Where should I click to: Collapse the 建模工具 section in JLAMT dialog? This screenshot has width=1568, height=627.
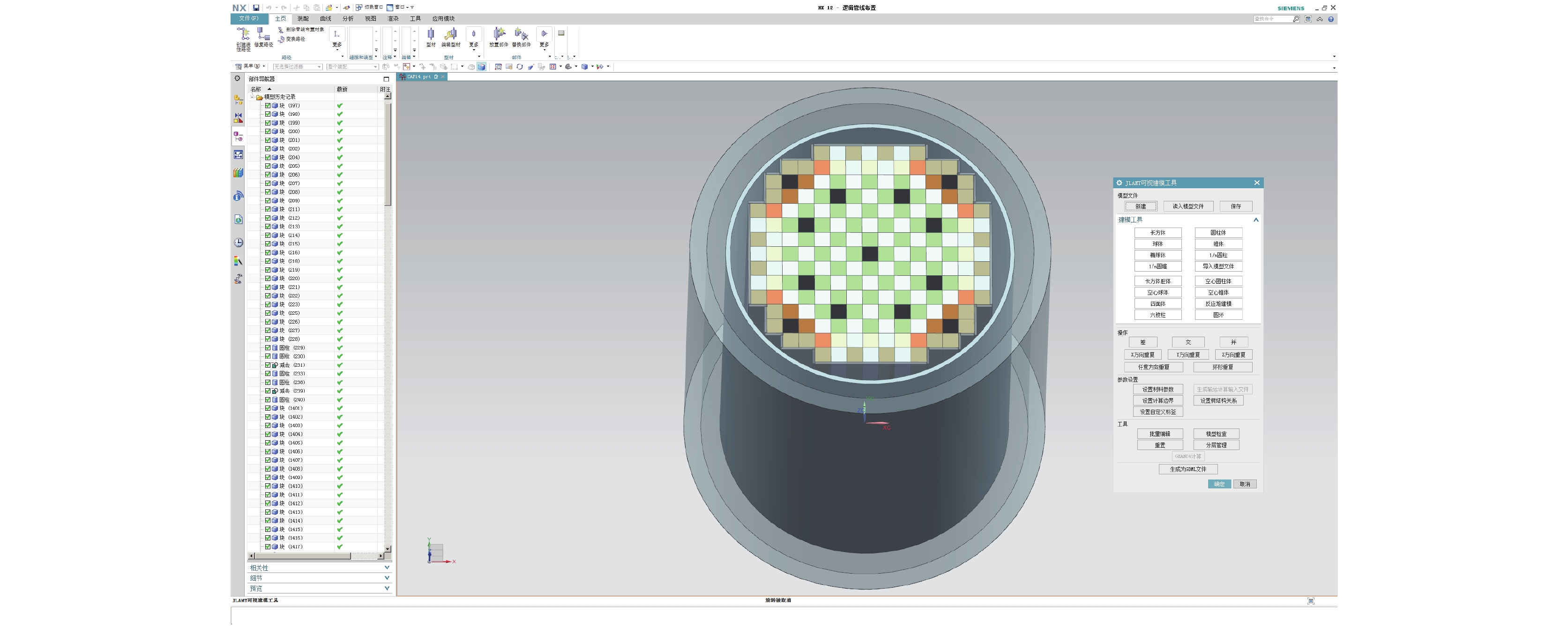click(x=1256, y=220)
